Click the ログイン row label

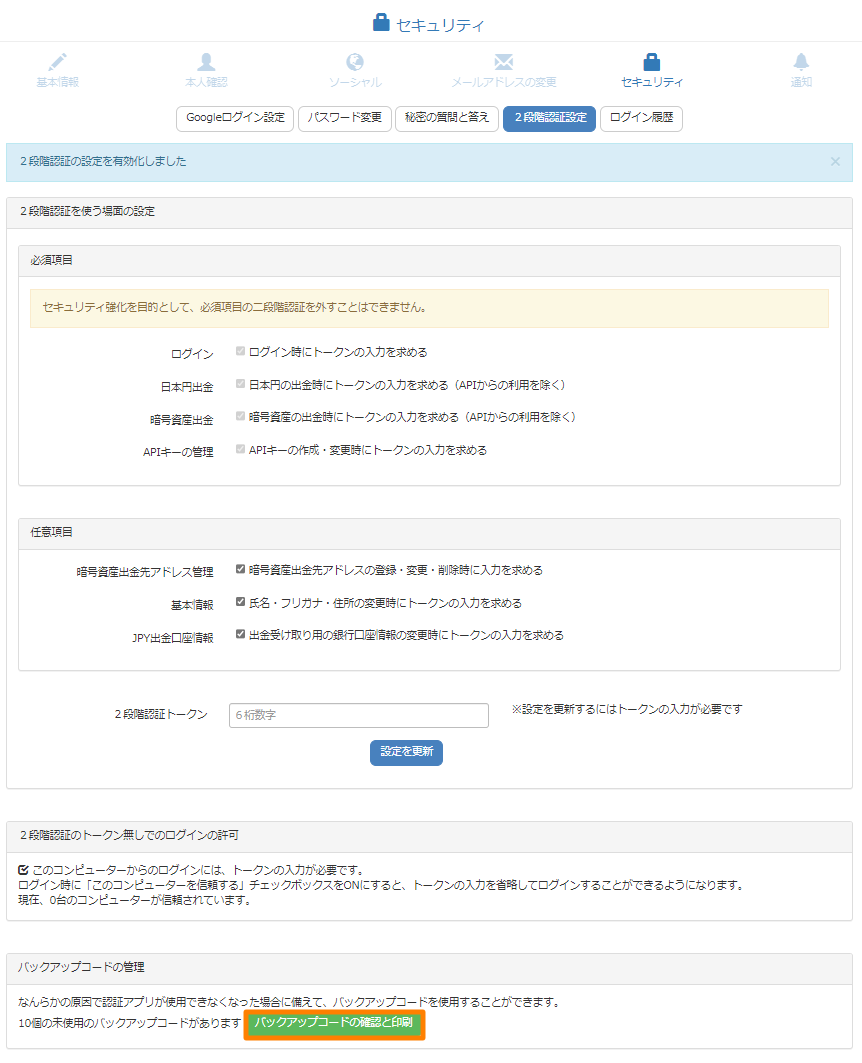pos(192,354)
